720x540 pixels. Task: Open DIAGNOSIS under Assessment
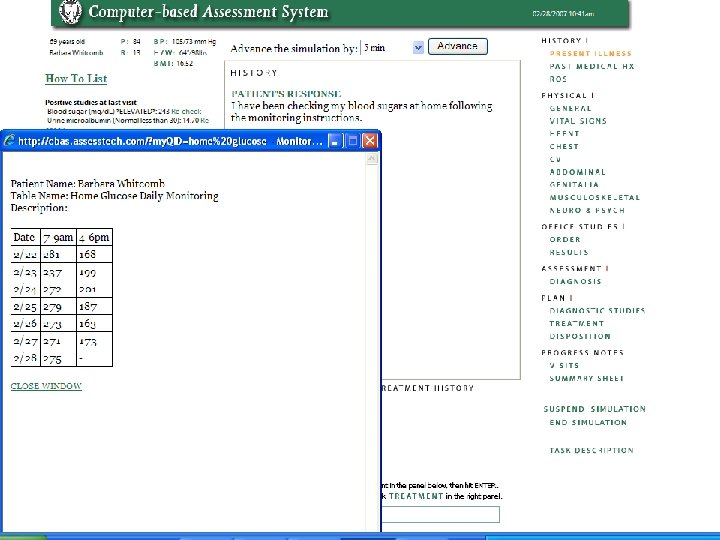(575, 282)
